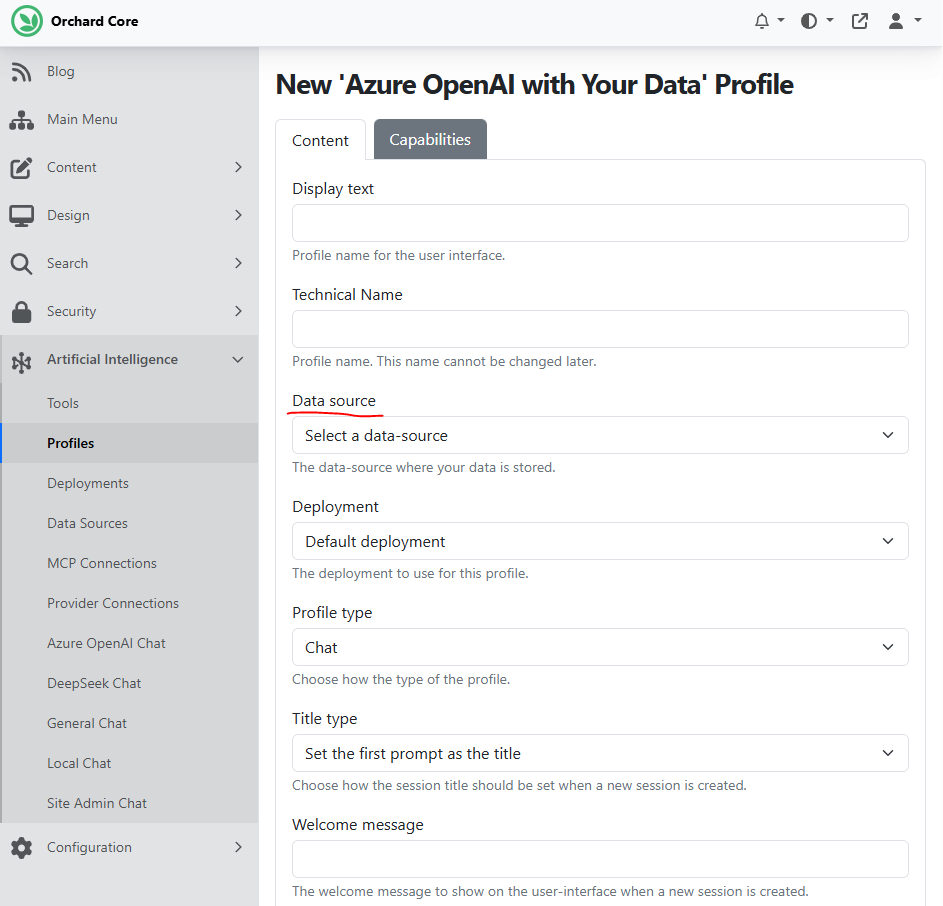
Task: Focus the Display text field
Action: [600, 223]
